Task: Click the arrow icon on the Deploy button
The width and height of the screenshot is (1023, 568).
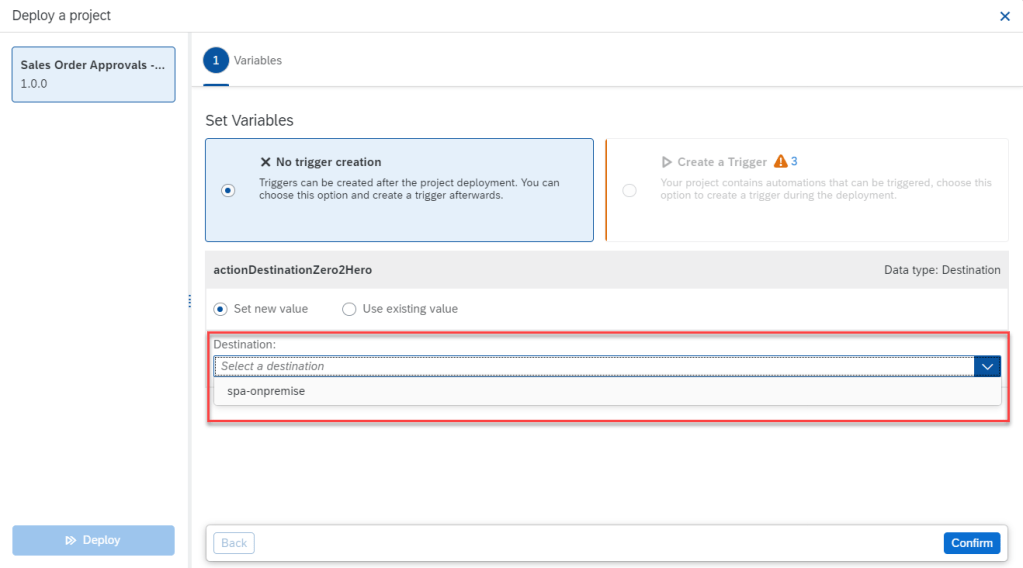Action: click(x=71, y=540)
